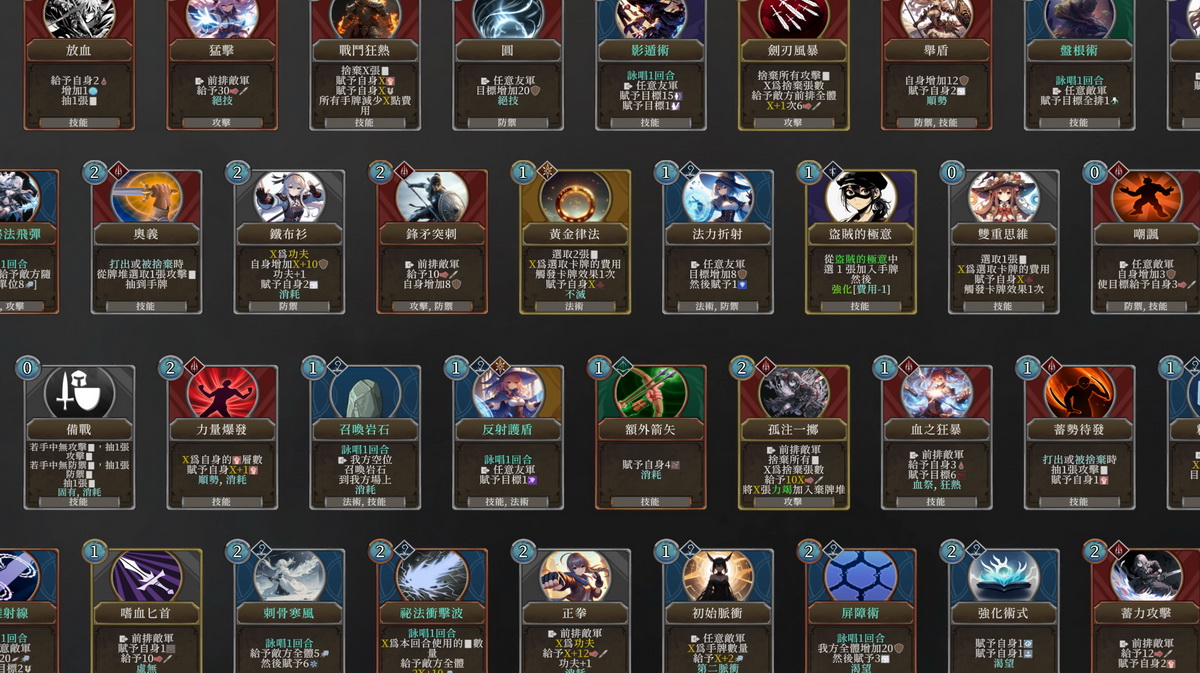Viewport: 1200px width, 673px height.
Task: Click the 屏障術 hexagon barrier artwork
Action: (x=860, y=576)
